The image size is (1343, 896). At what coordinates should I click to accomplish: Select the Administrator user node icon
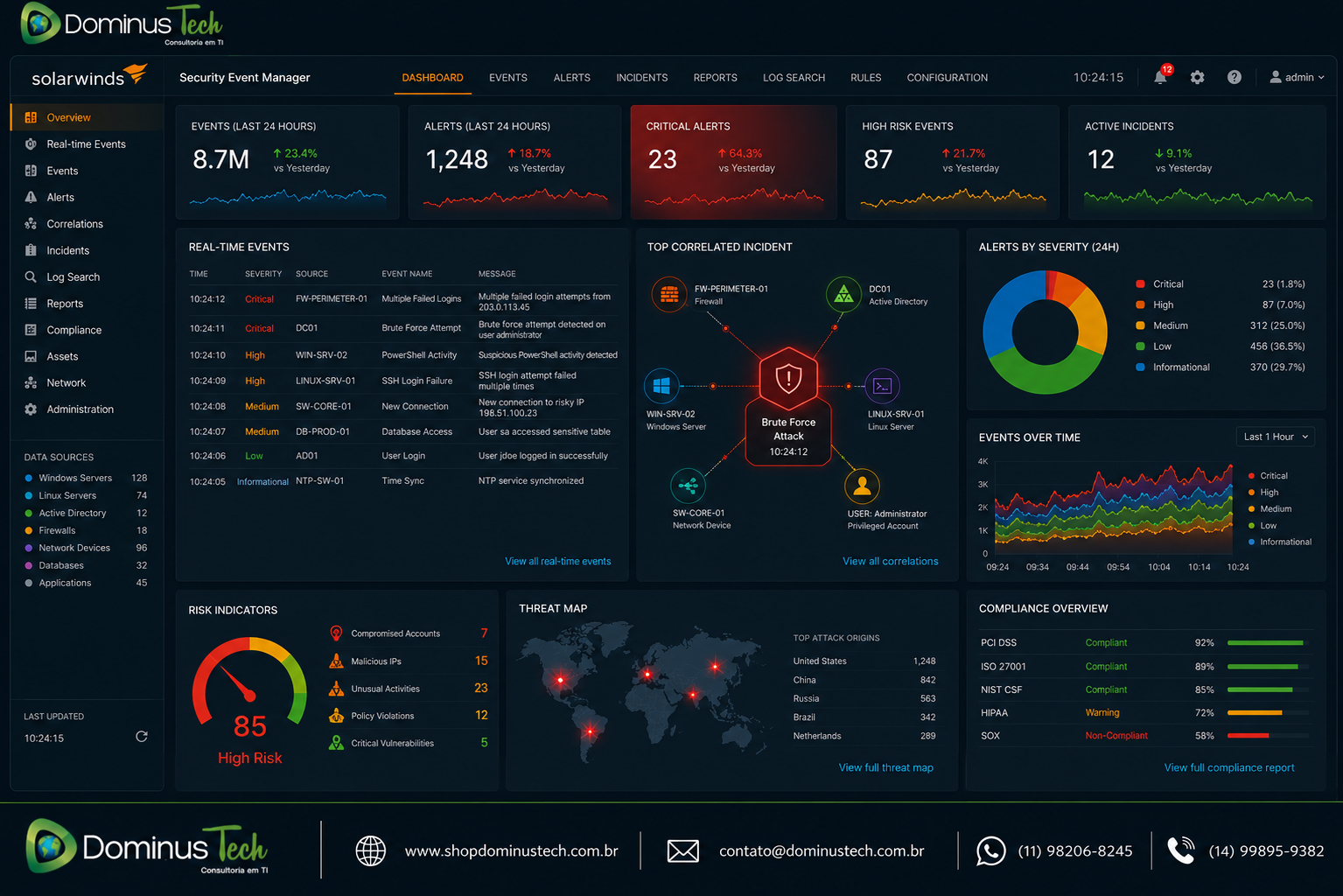point(862,486)
